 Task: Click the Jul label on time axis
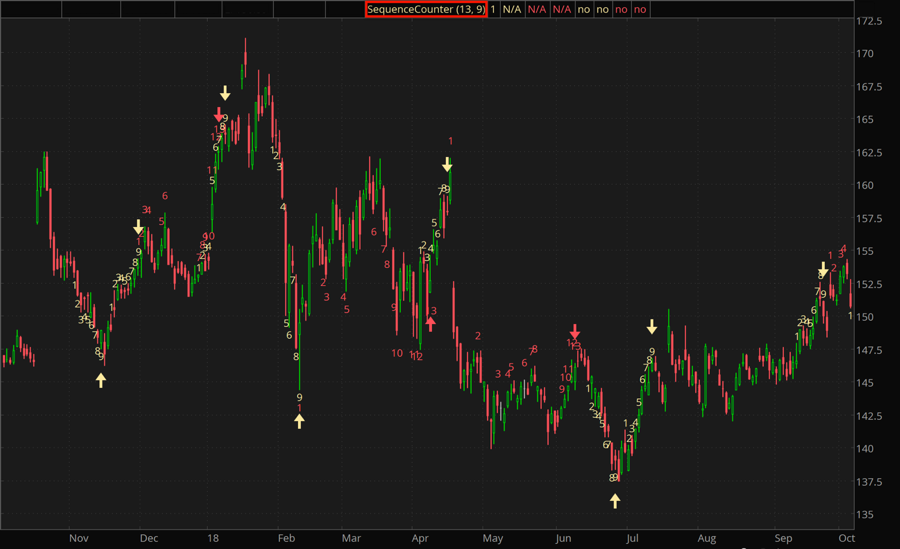point(632,538)
